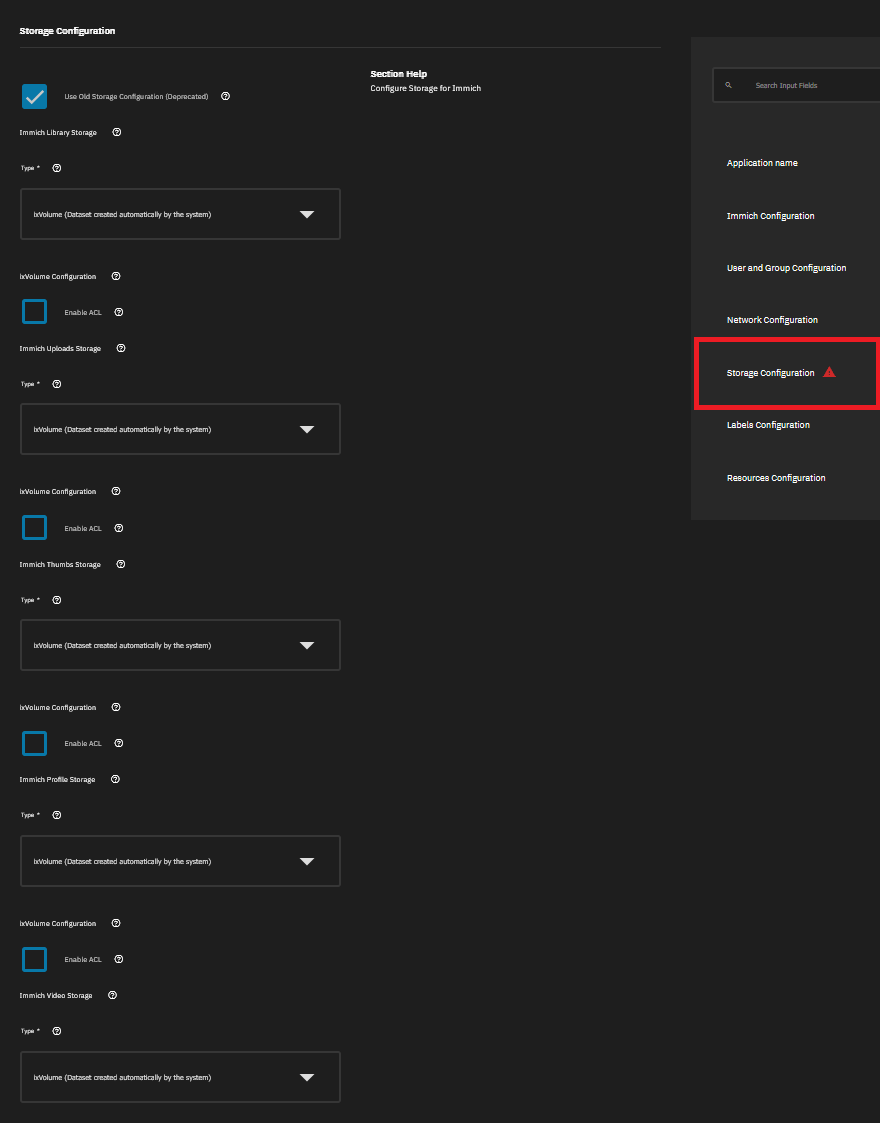
Task: Open Enable ACL help under Thumbs Storage
Action: [119, 743]
